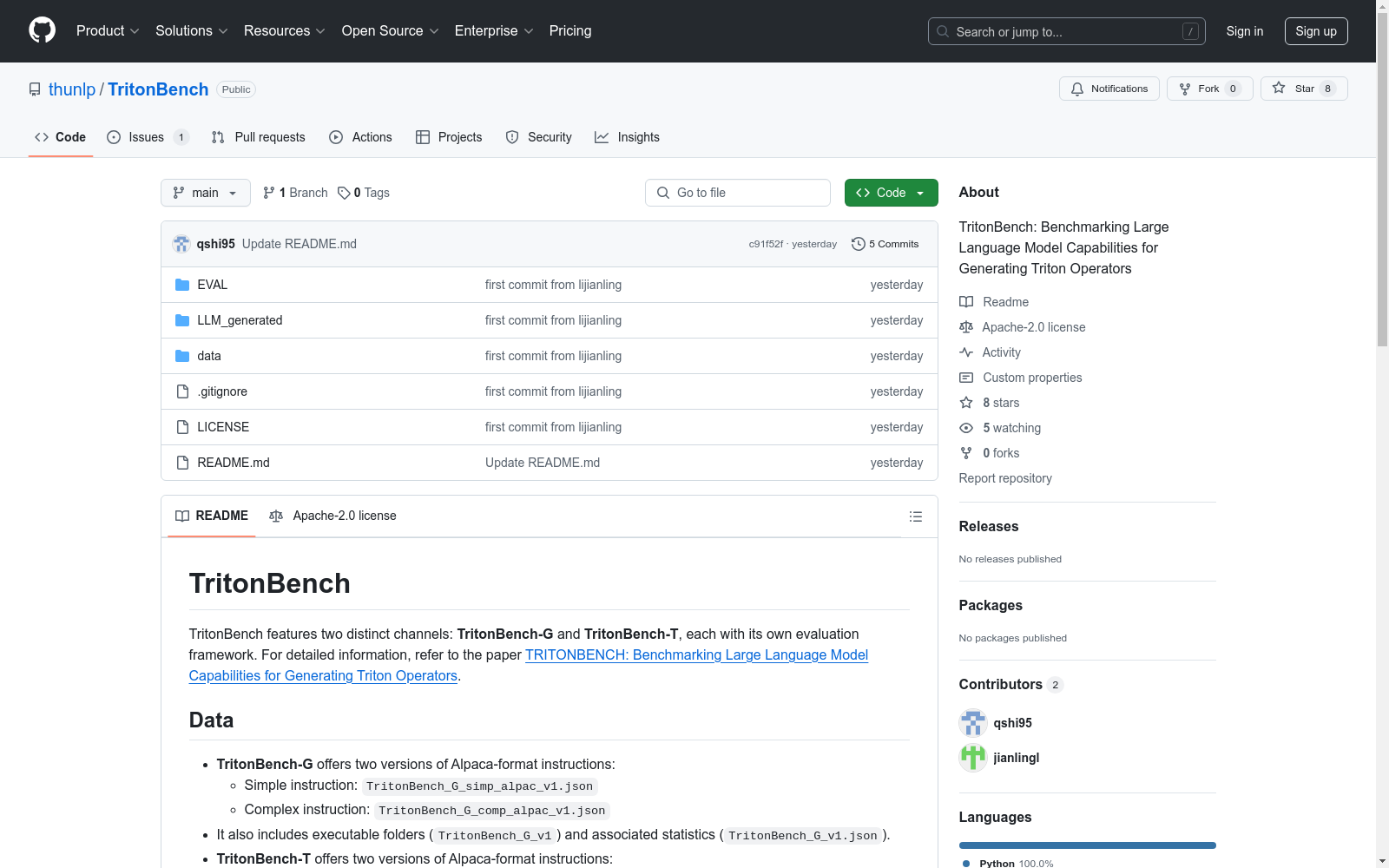The height and width of the screenshot is (868, 1389).
Task: View the 1 Branch link
Action: click(295, 193)
